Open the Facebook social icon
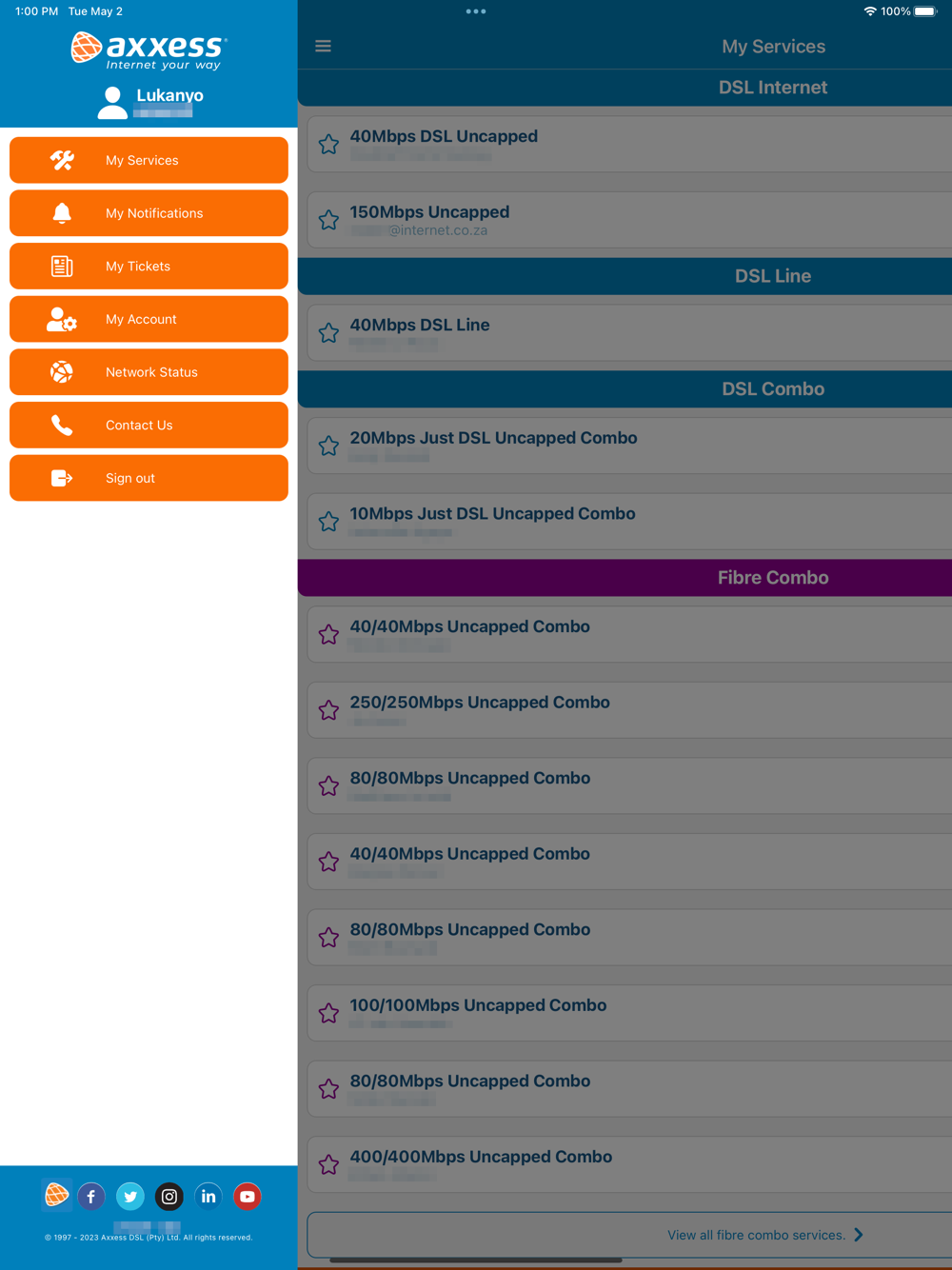952x1270 pixels. click(x=91, y=1197)
